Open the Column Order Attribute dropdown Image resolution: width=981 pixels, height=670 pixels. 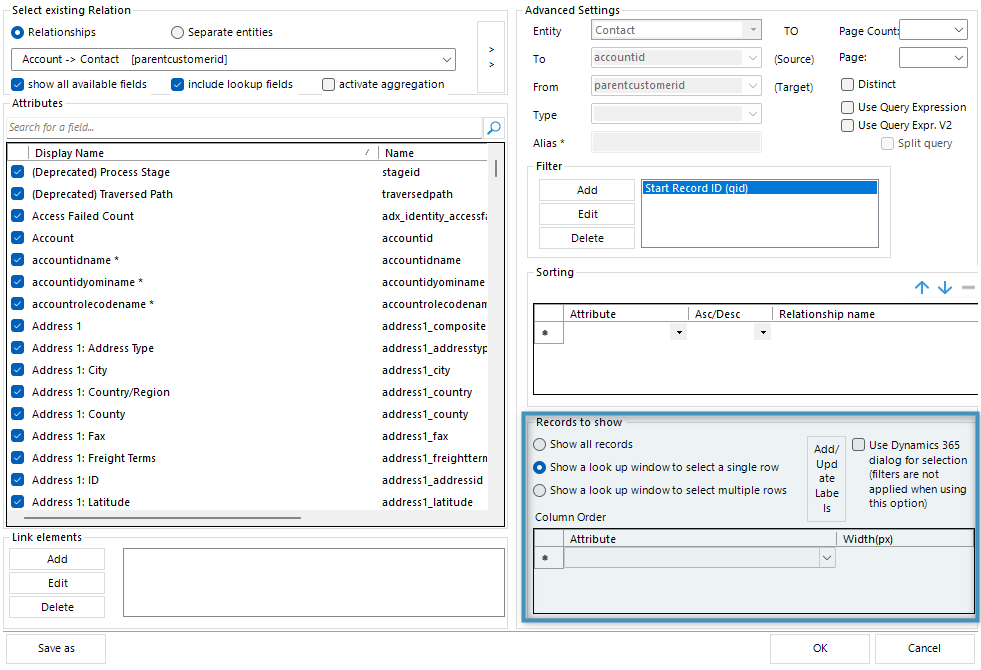click(826, 559)
